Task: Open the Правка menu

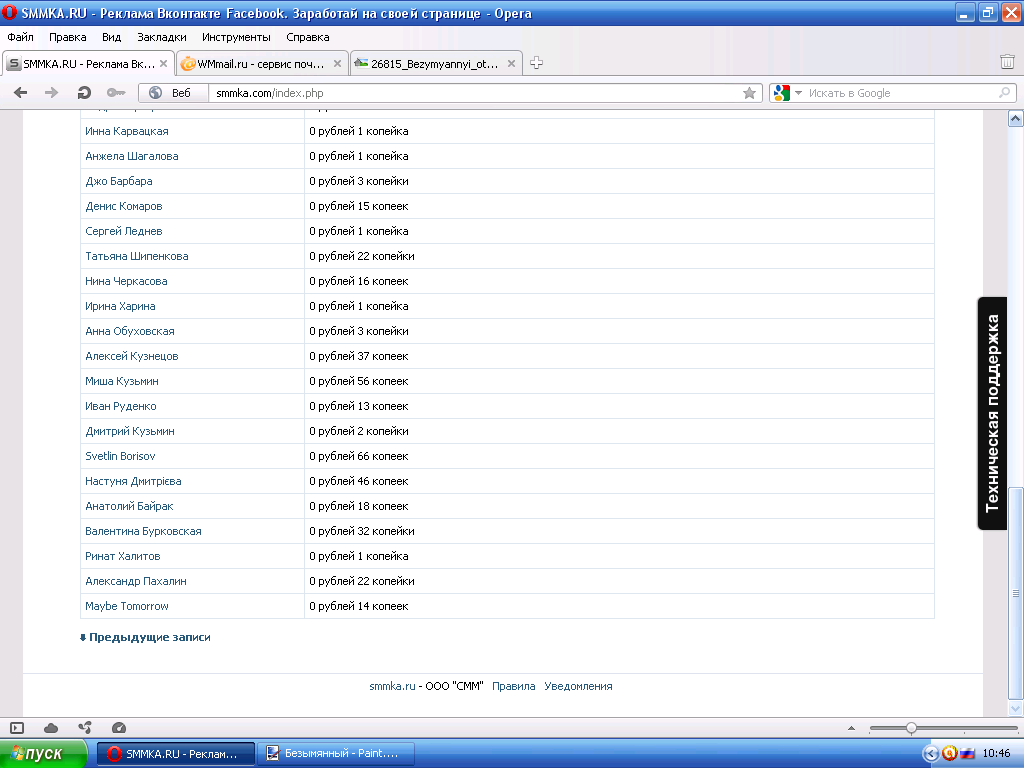Action: pyautogui.click(x=67, y=37)
